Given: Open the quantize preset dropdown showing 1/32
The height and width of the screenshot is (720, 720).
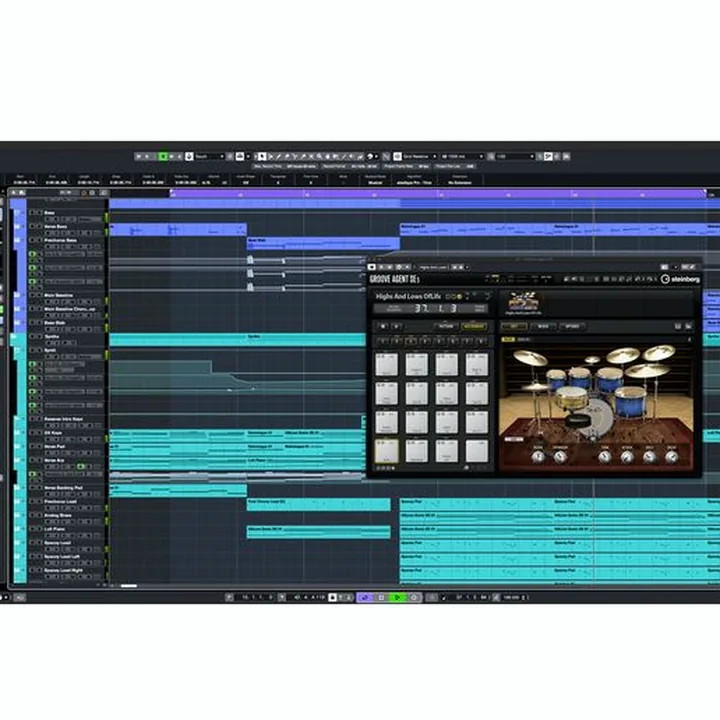Looking at the screenshot, I should [515, 157].
